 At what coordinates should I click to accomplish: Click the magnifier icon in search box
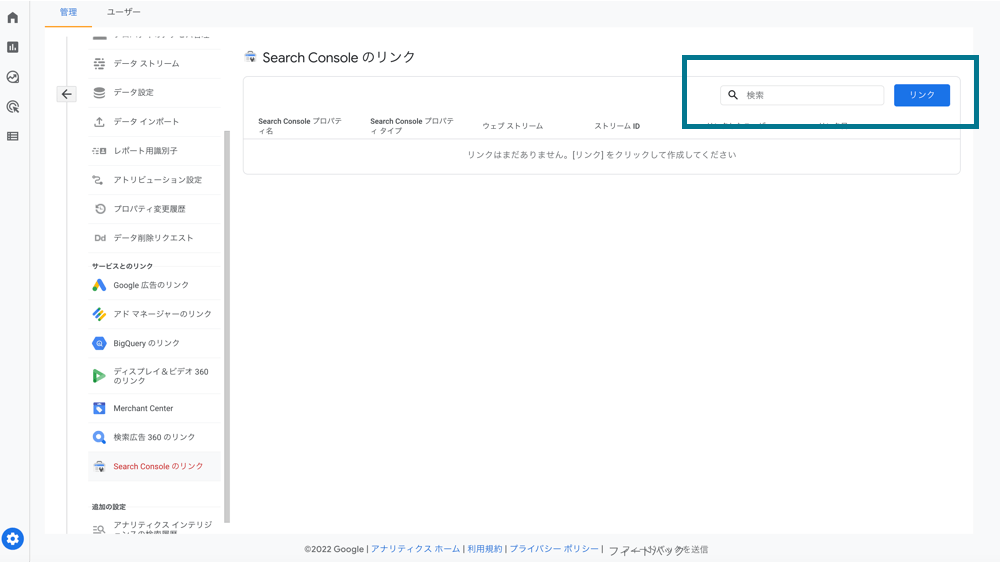[x=733, y=95]
